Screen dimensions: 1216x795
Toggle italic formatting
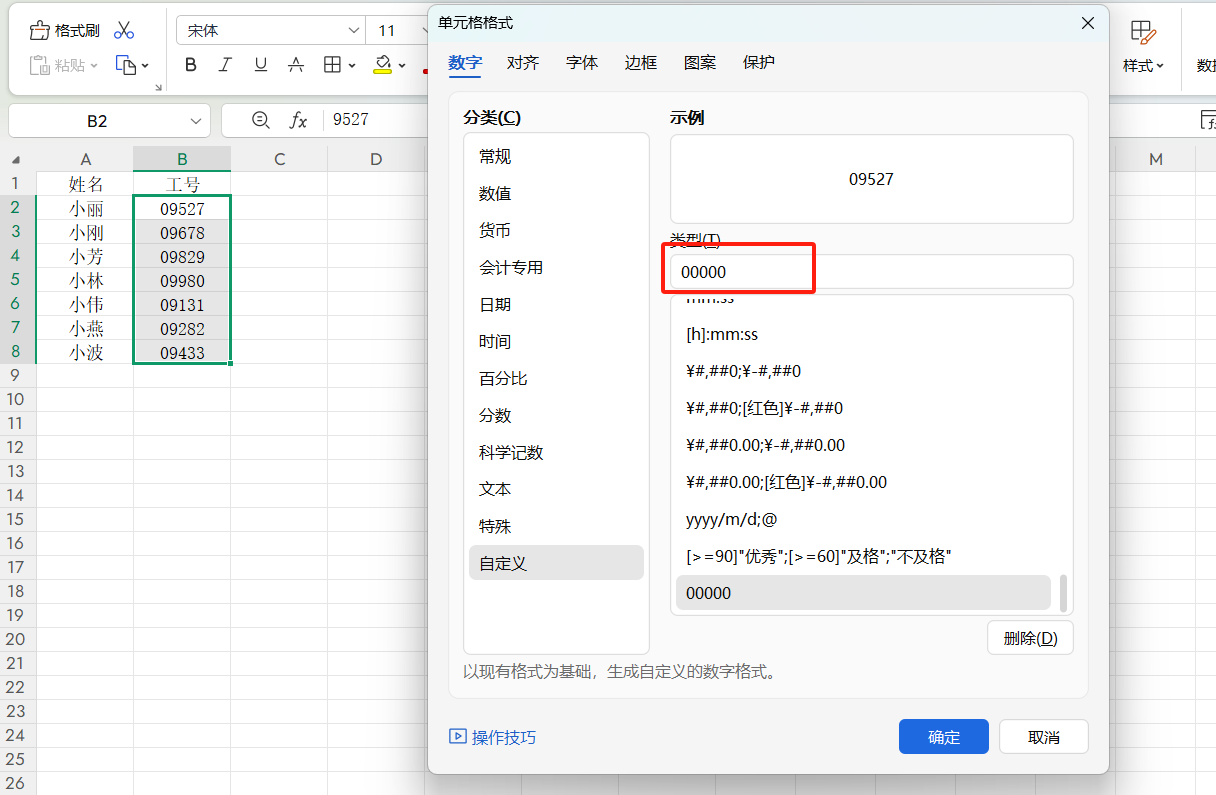click(225, 64)
